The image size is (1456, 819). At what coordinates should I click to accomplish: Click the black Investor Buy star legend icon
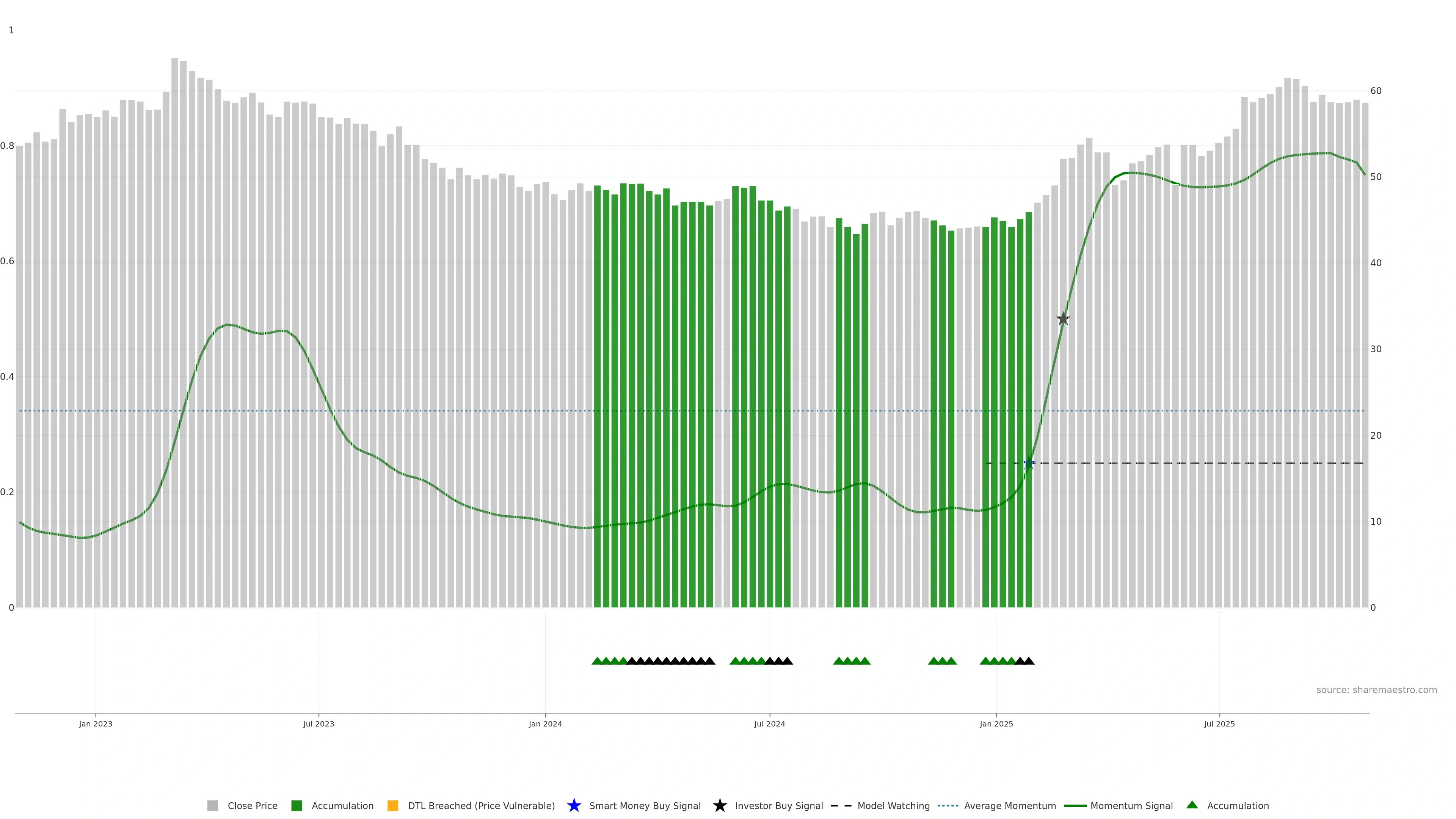click(x=720, y=805)
